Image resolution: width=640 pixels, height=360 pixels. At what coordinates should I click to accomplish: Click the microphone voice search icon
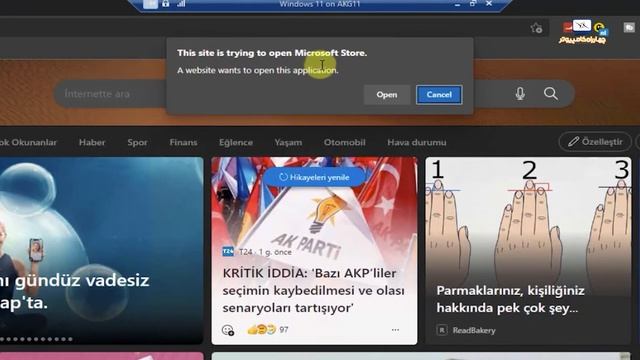(520, 94)
